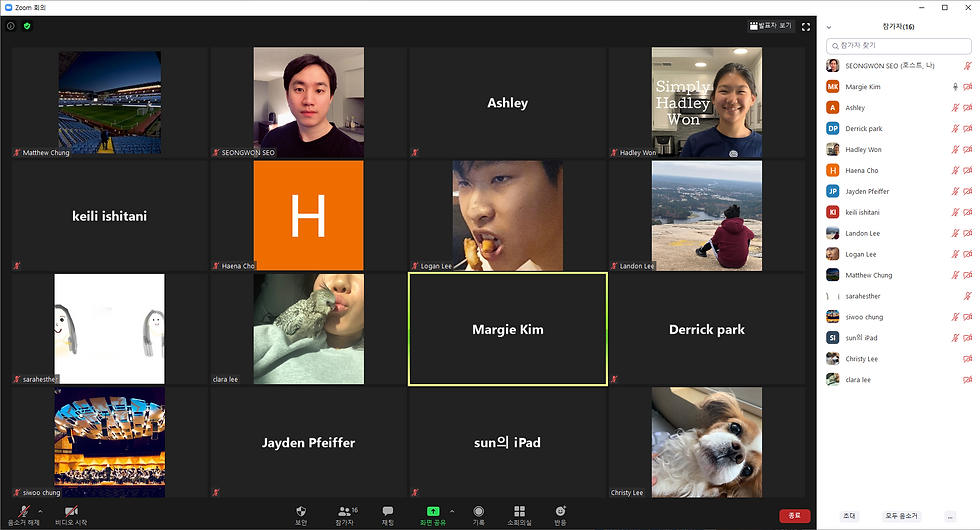
Task: Click SI avatar next to sun의 iPad
Action: click(832, 338)
